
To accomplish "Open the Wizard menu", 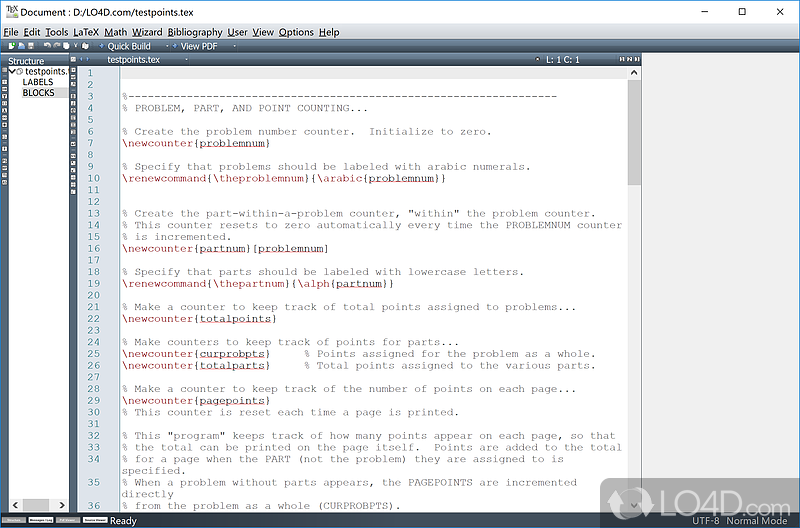I will coord(147,32).
